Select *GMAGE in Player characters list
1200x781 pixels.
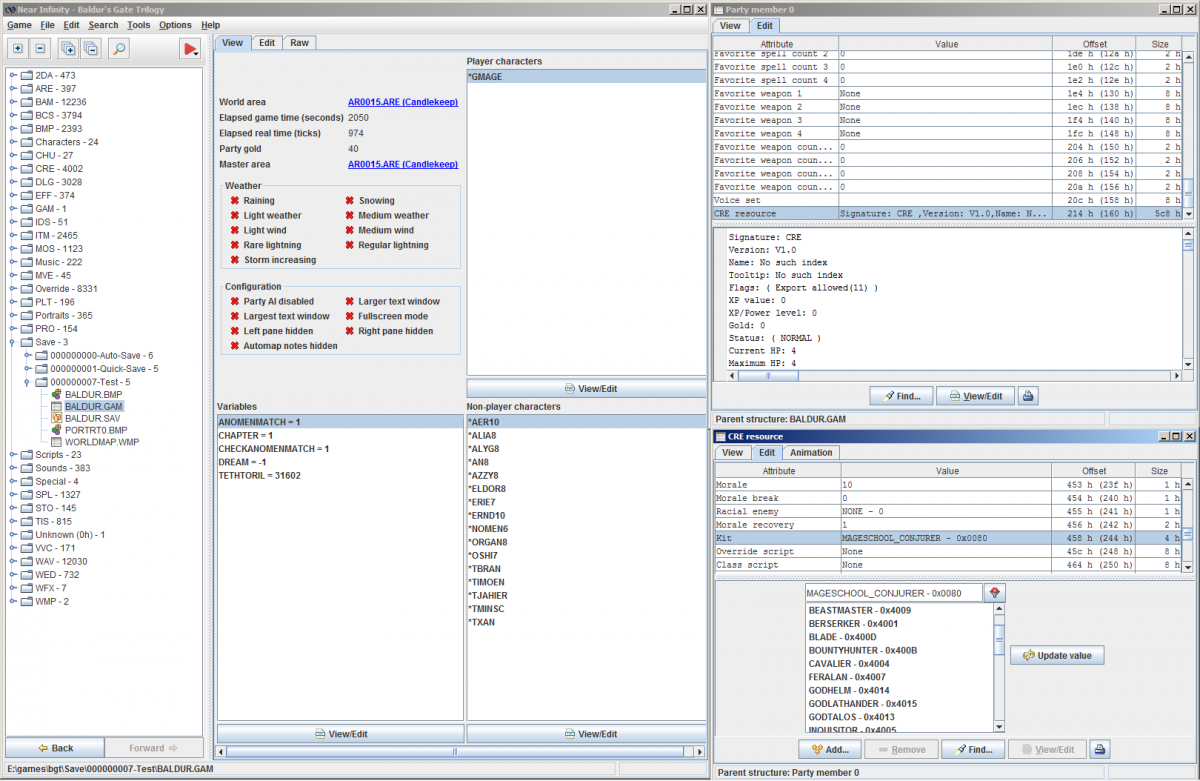pos(586,76)
